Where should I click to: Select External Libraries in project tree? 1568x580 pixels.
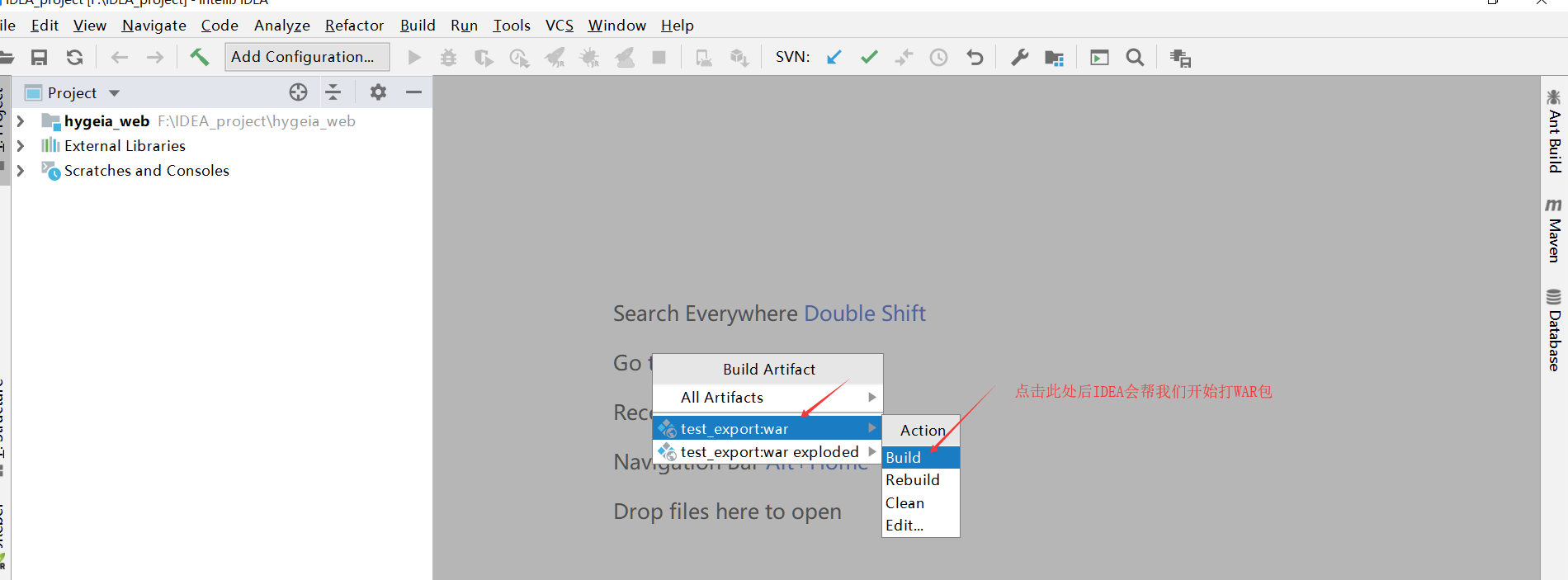click(125, 146)
